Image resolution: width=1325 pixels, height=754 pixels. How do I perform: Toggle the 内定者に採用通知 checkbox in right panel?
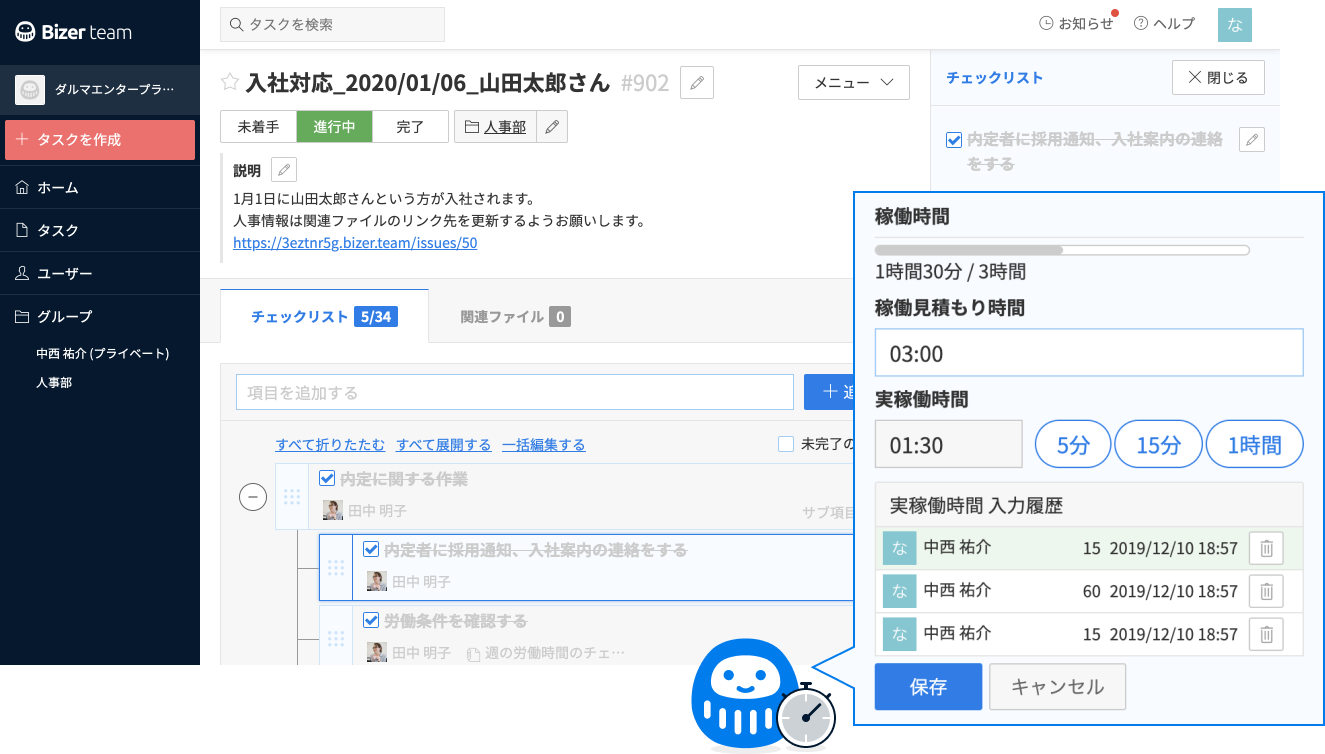pos(953,140)
